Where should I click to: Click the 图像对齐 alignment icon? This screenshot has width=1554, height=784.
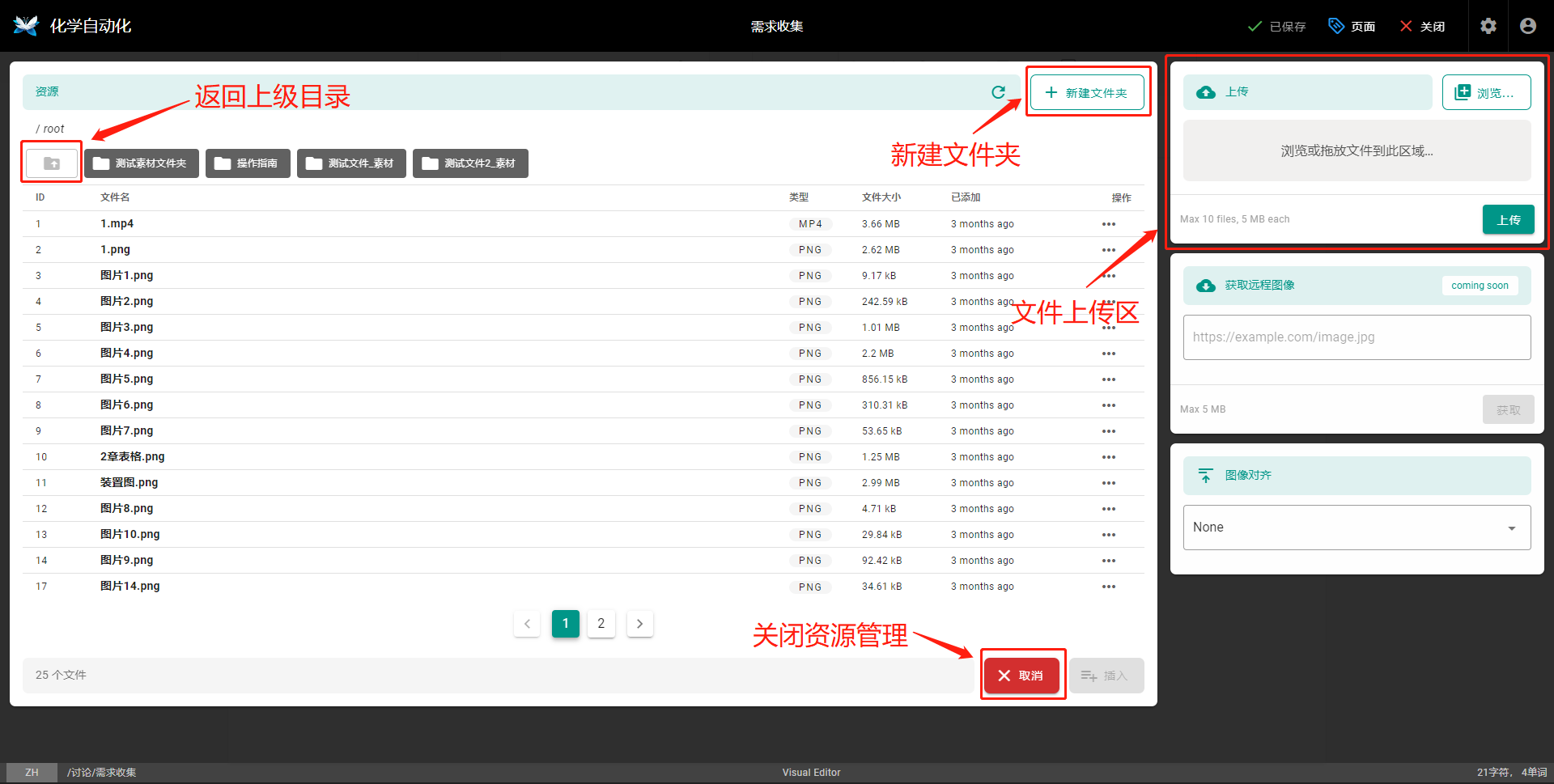click(1205, 475)
